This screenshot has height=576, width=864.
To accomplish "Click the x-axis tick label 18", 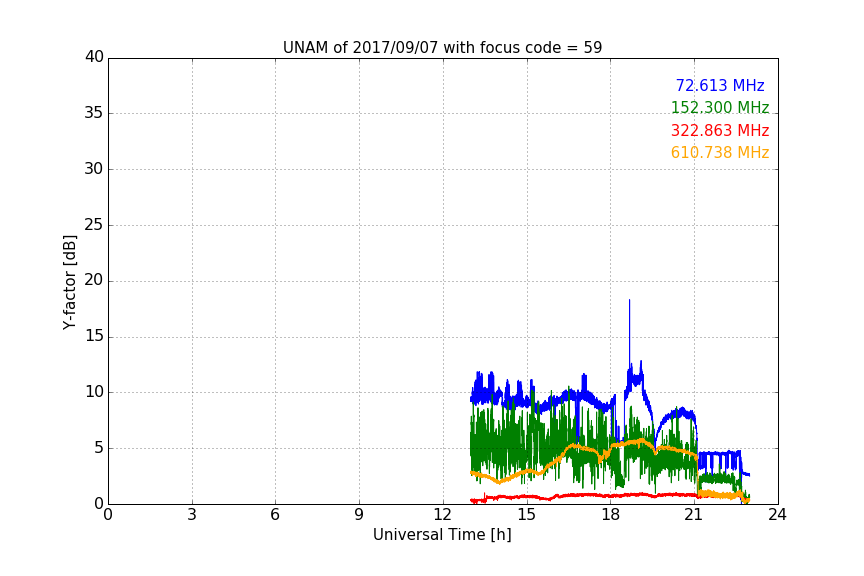I will click(x=611, y=515).
